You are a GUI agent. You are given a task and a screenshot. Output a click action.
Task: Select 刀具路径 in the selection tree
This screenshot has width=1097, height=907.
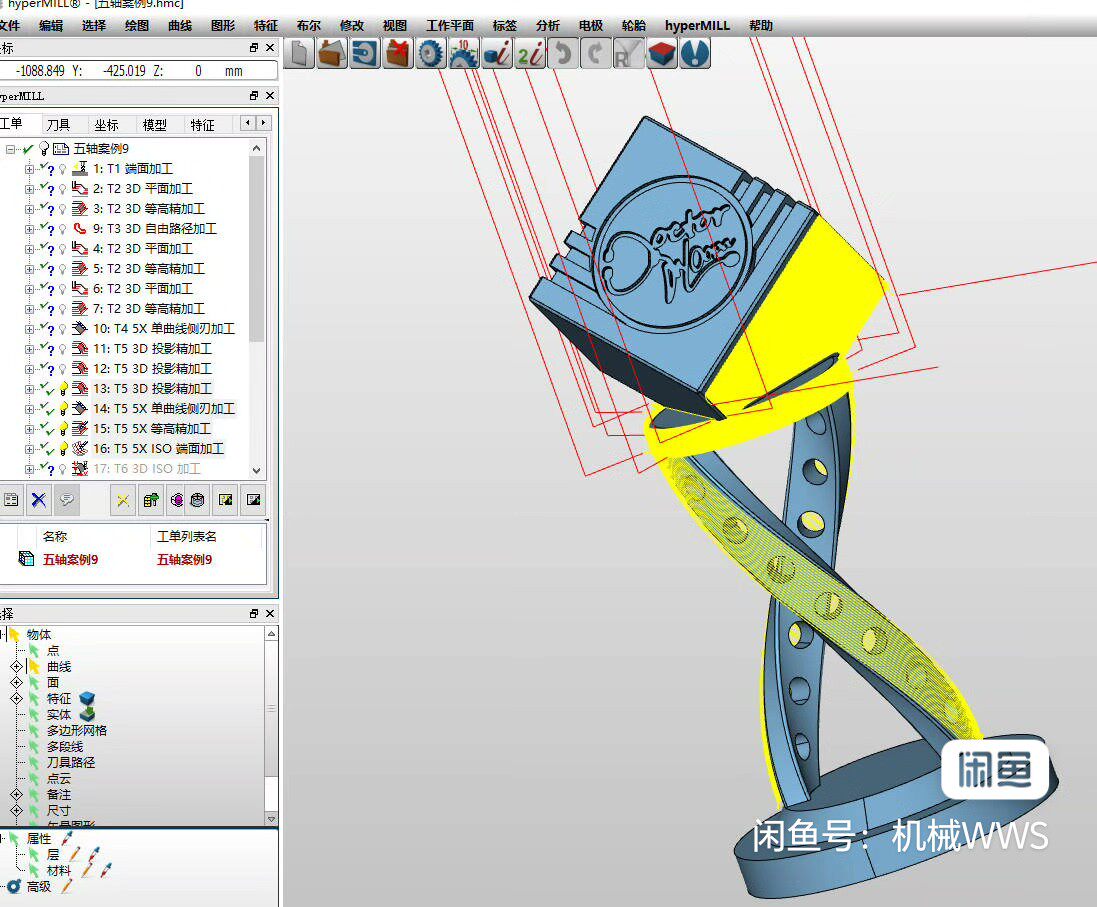click(71, 763)
